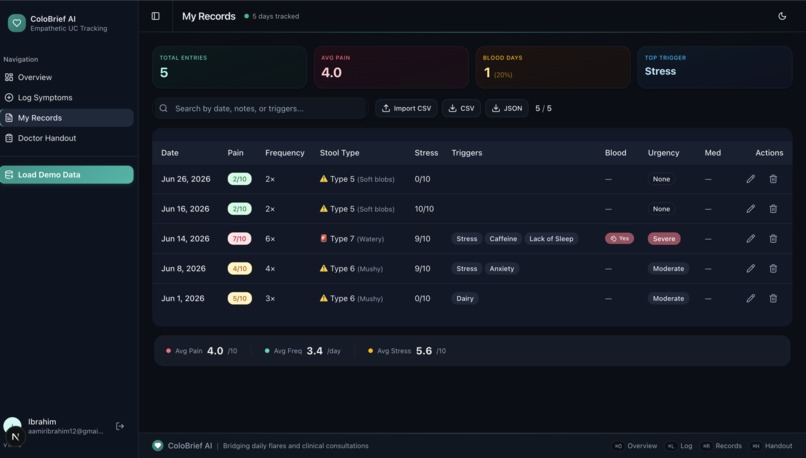The width and height of the screenshot is (806, 458).
Task: Click the 10/10 stress value
Action: 424,209
